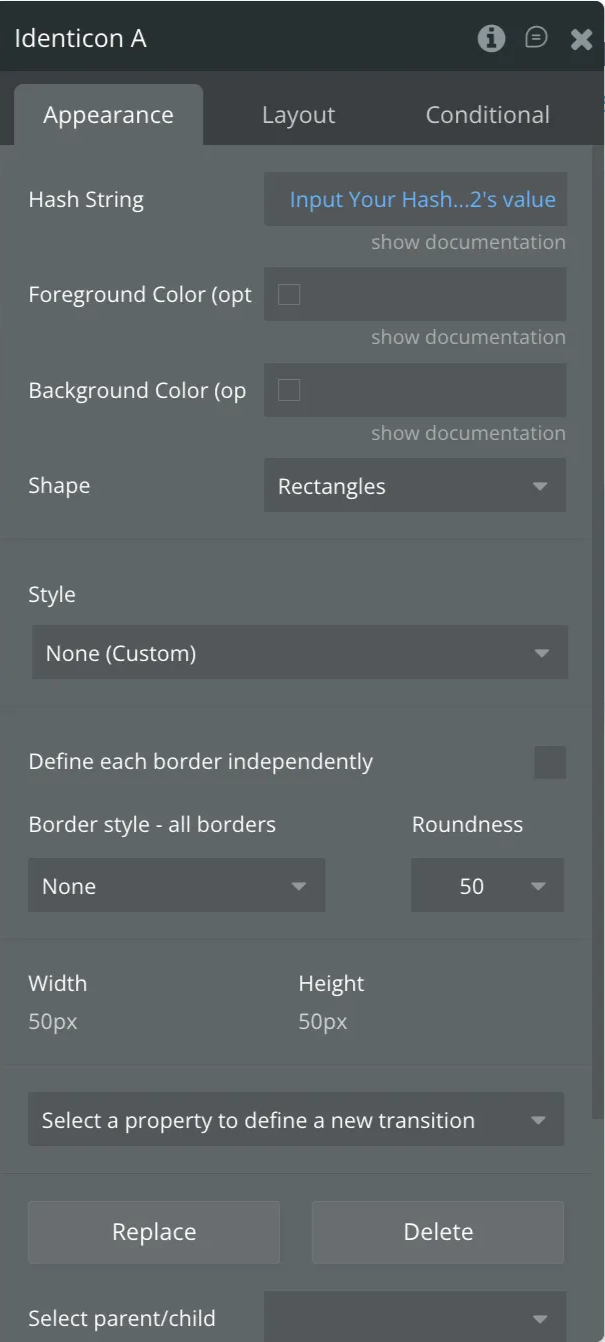This screenshot has width=605, height=1342.
Task: Open the comments bubble icon
Action: [x=537, y=38]
